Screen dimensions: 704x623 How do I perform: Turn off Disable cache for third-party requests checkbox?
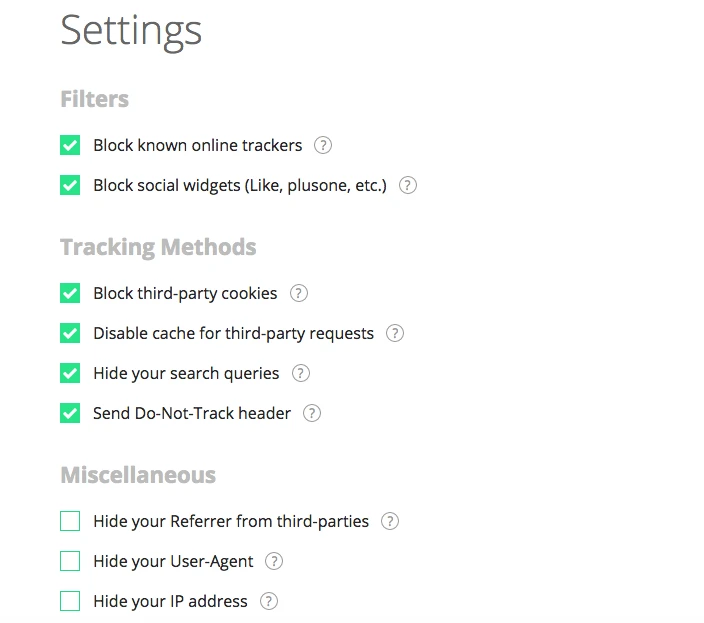tap(70, 333)
